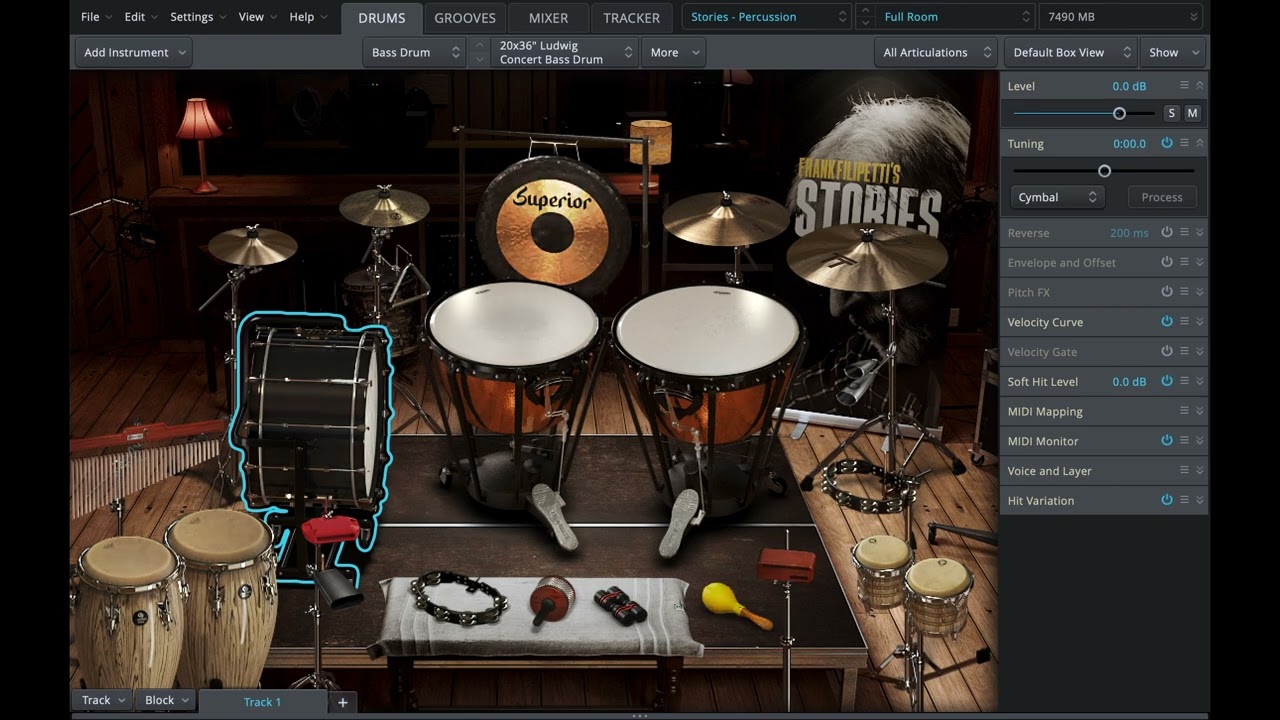Select the black tambourine on the table

click(x=459, y=596)
